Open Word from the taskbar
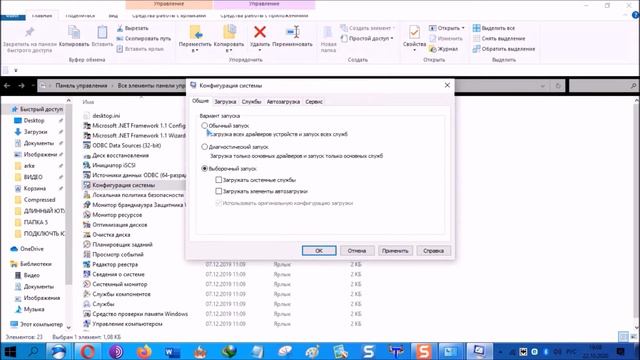This screenshot has width=640, height=360. [x=172, y=351]
